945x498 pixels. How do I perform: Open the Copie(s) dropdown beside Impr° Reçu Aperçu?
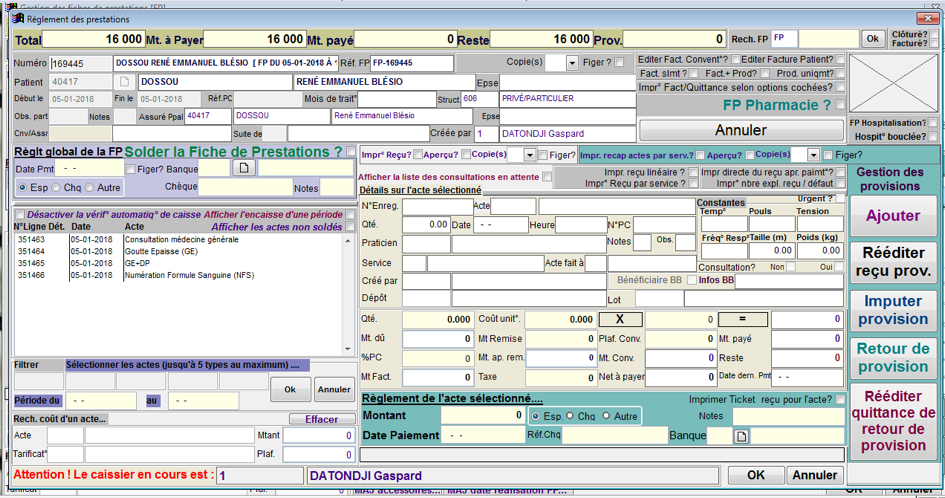click(528, 156)
